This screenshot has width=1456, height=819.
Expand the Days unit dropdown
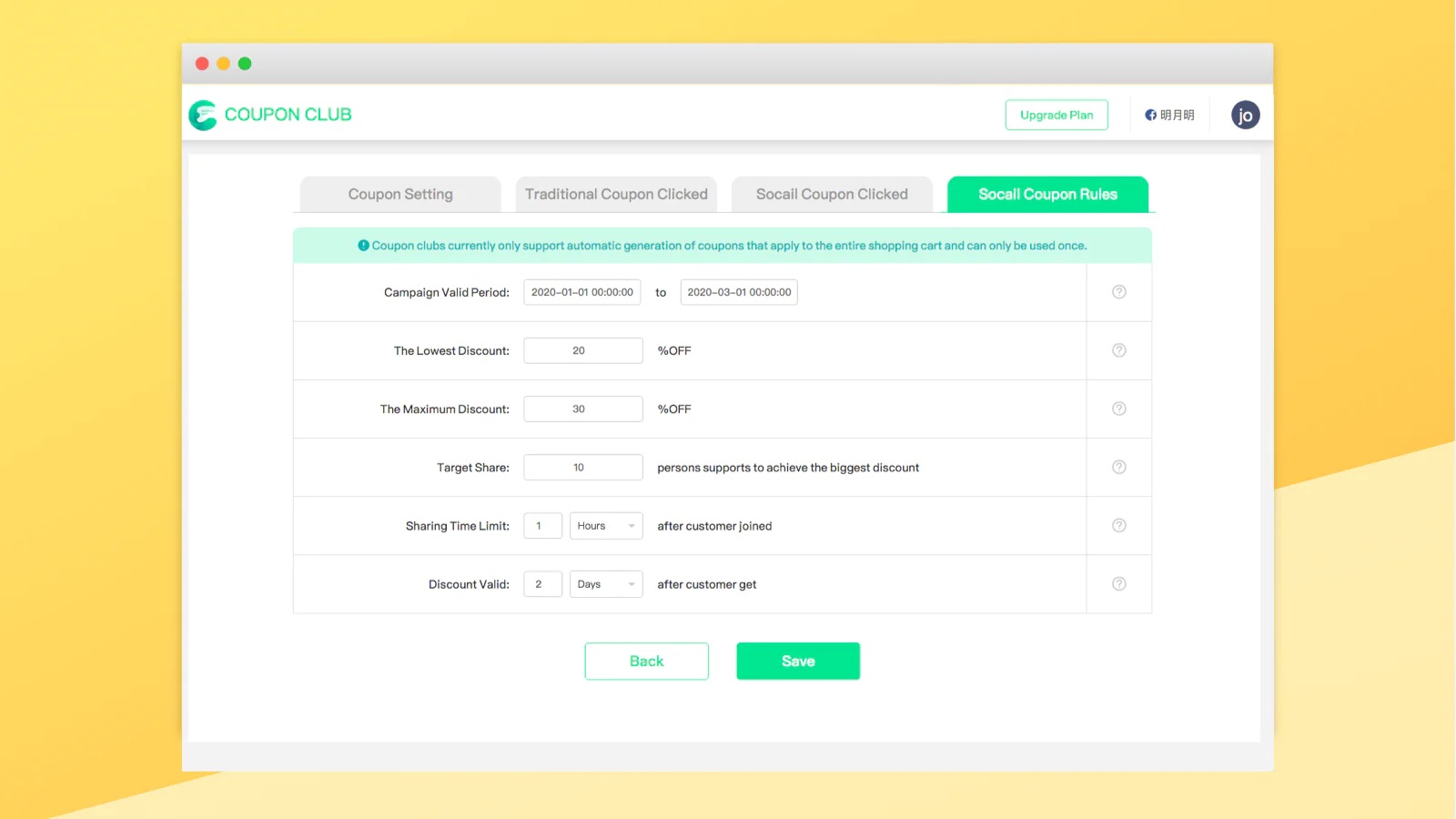click(606, 584)
